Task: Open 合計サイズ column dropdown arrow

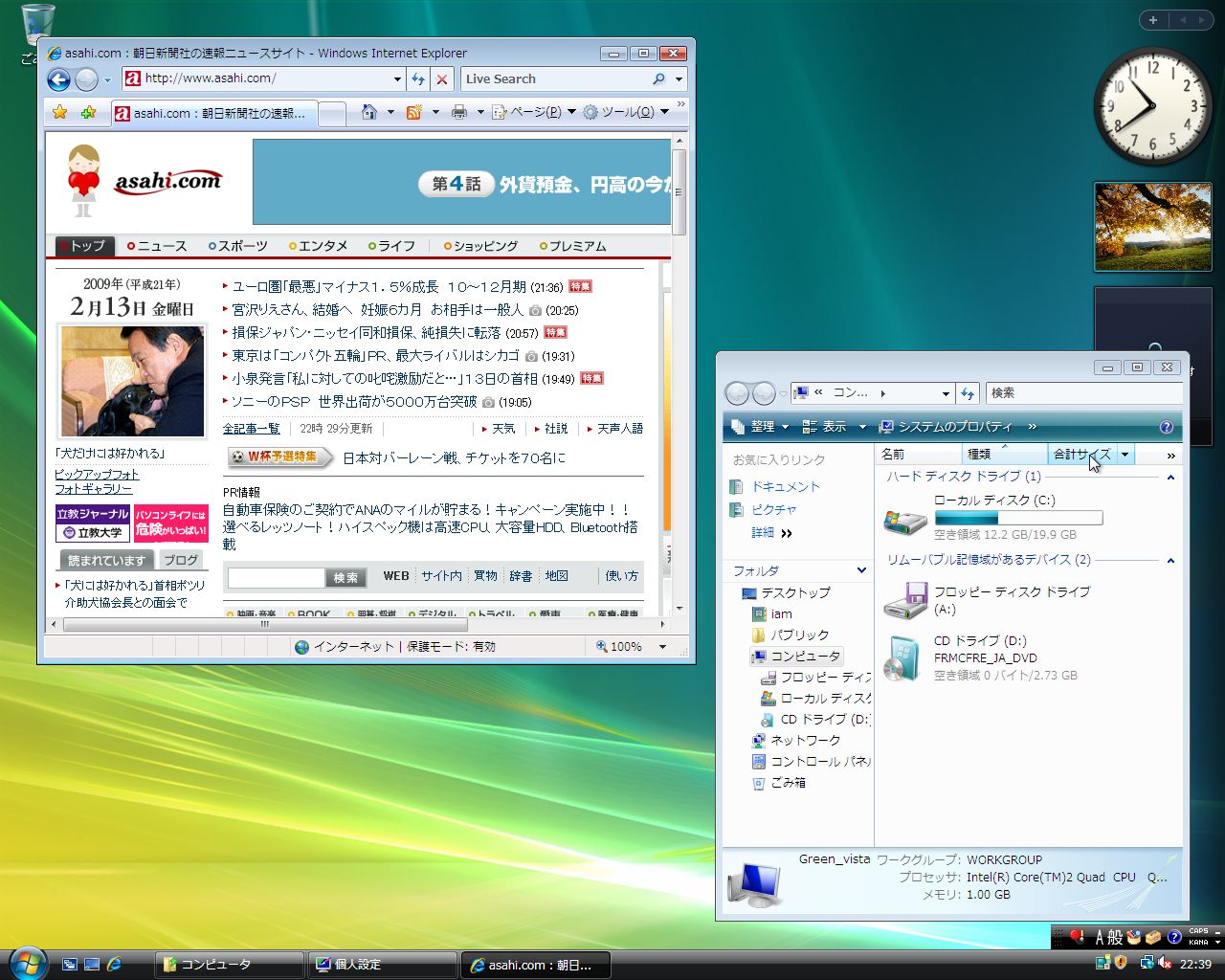Action: [1125, 455]
